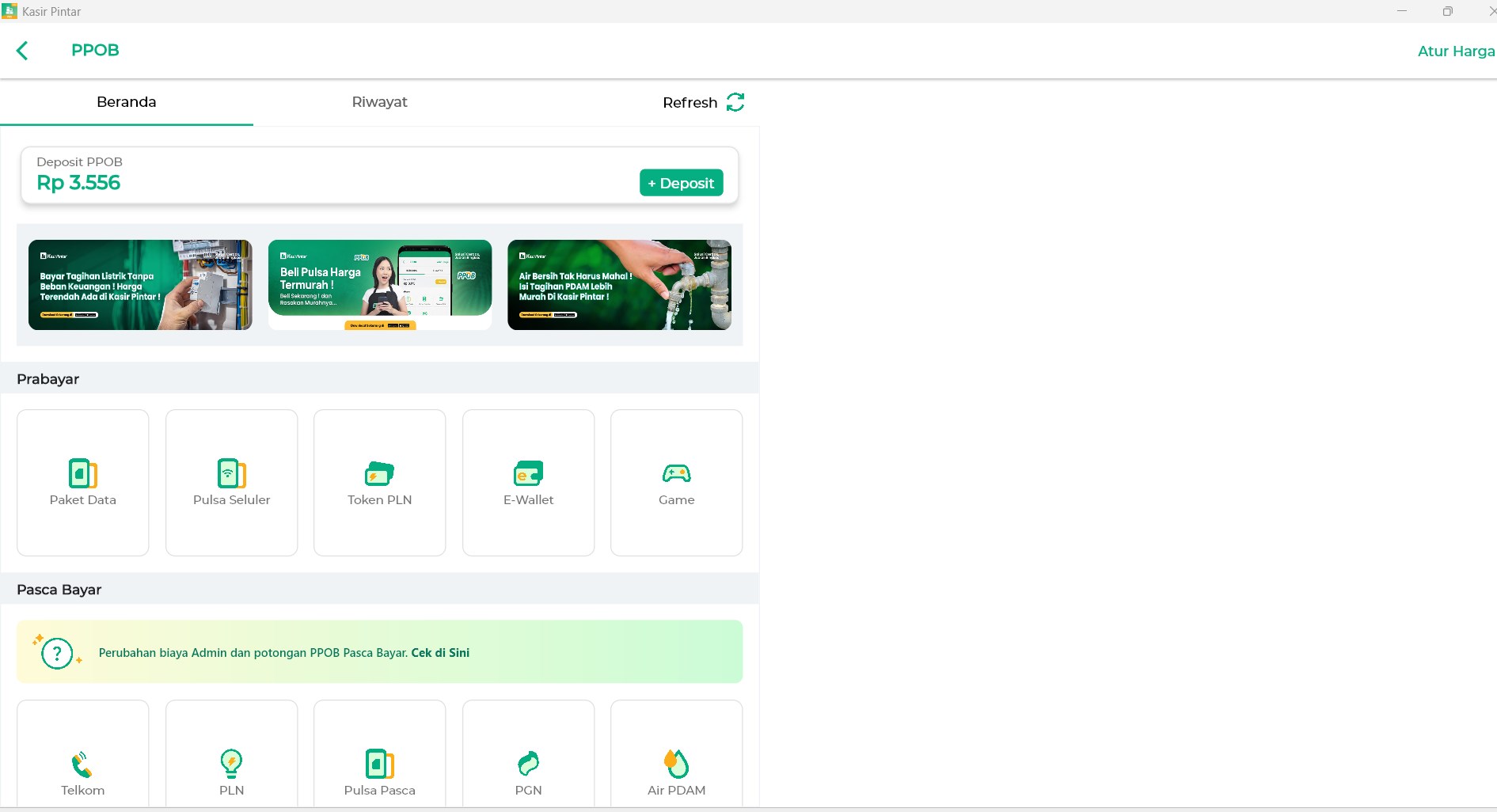Click the PLN postpaid label

click(232, 791)
